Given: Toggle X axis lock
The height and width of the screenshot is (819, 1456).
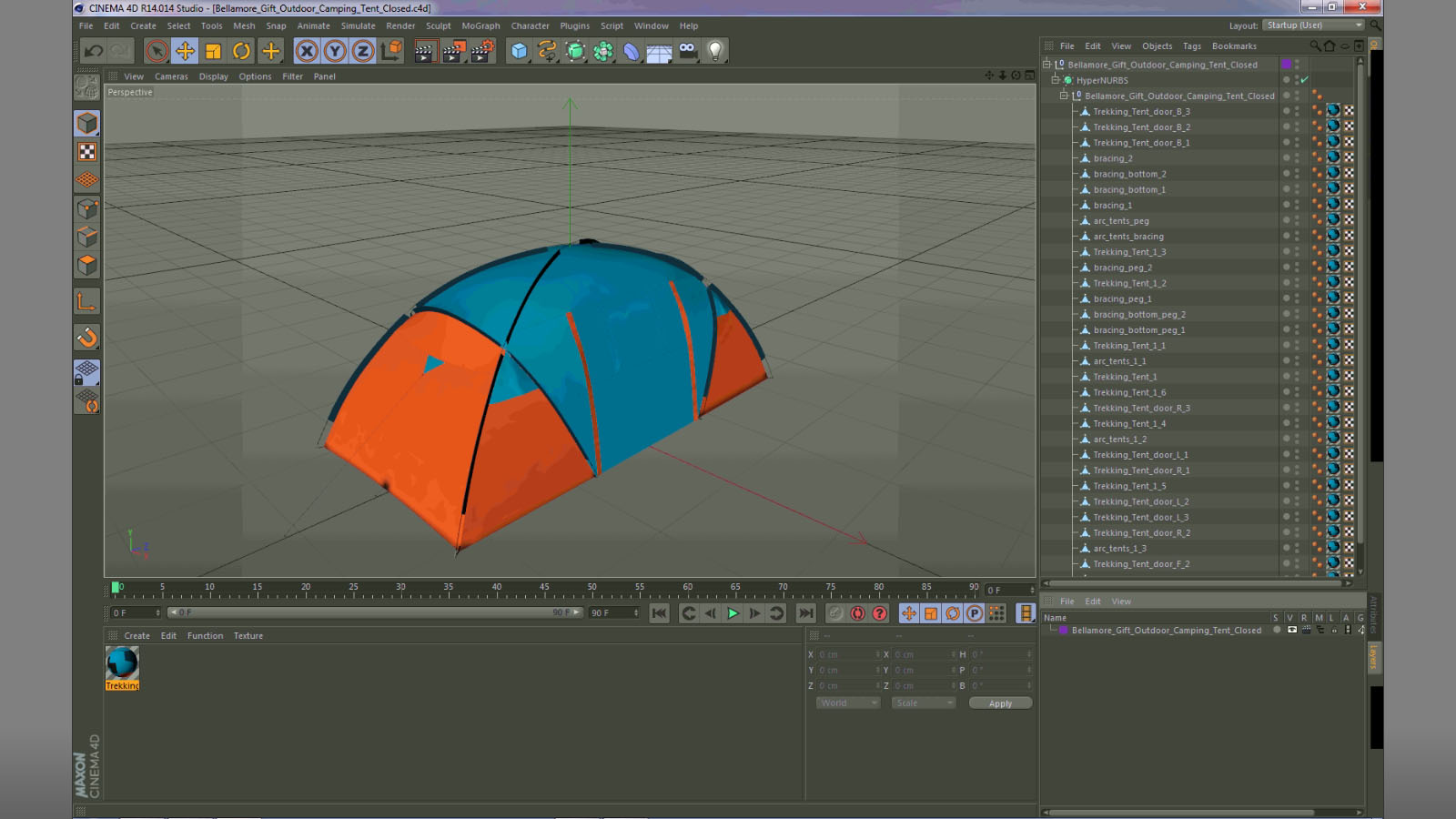Looking at the screenshot, I should (308, 51).
